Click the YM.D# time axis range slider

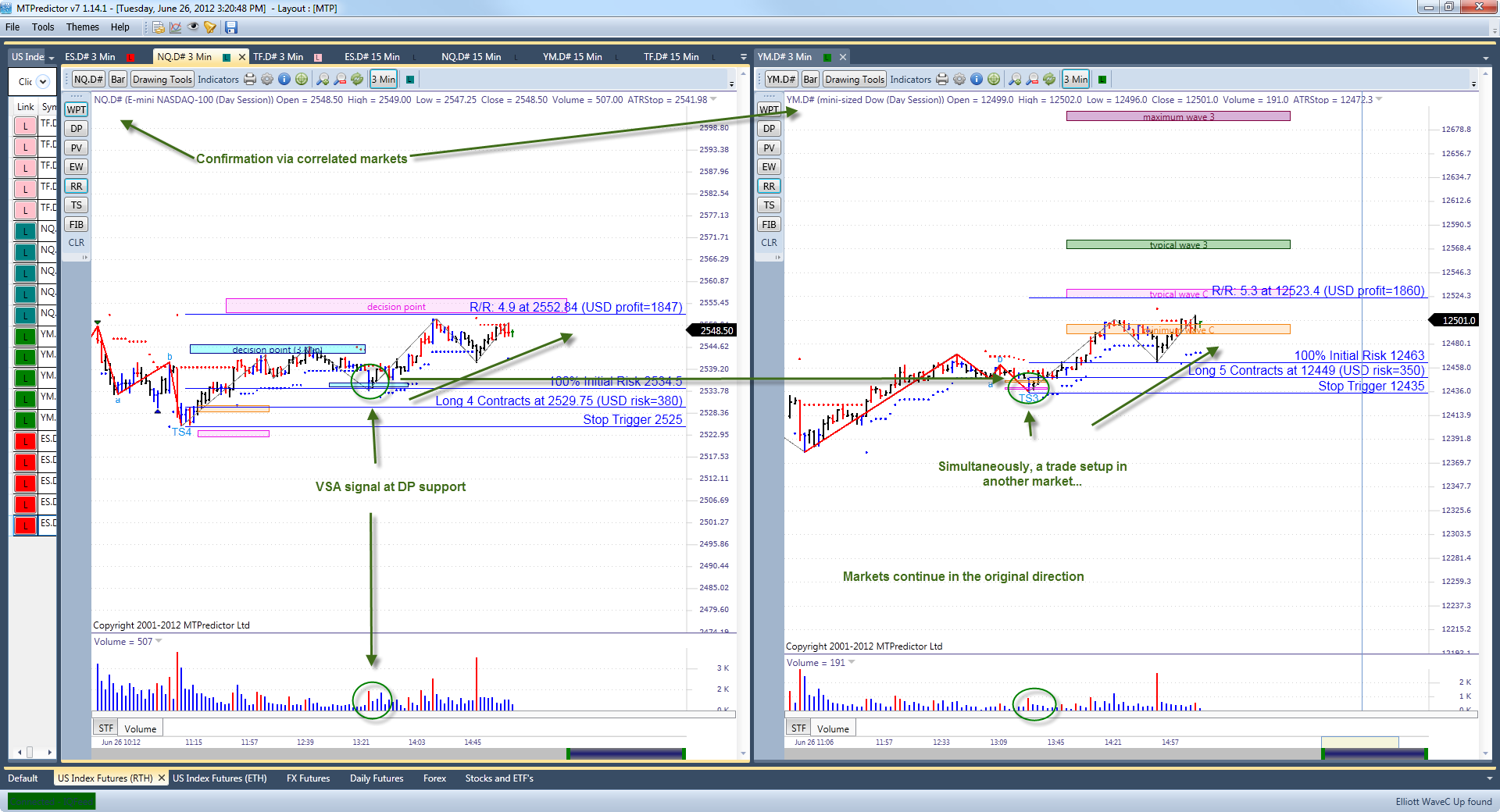1374,753
